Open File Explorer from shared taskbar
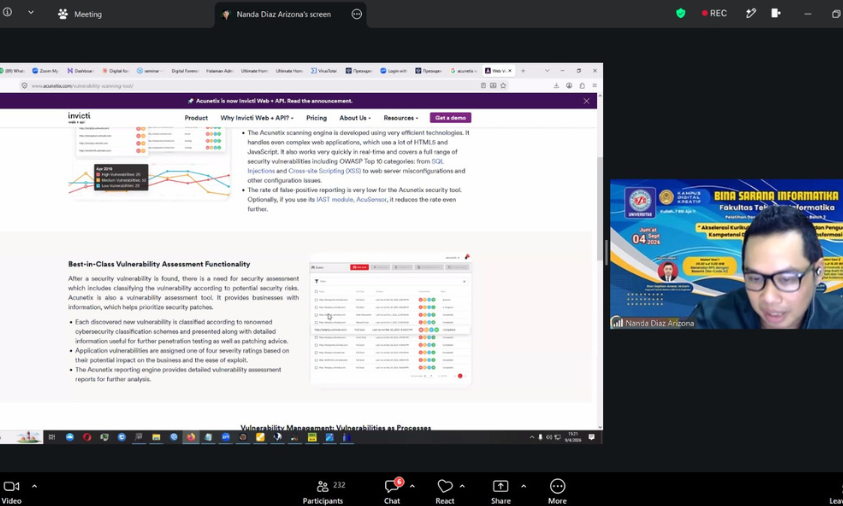This screenshot has width=843, height=506. [156, 437]
